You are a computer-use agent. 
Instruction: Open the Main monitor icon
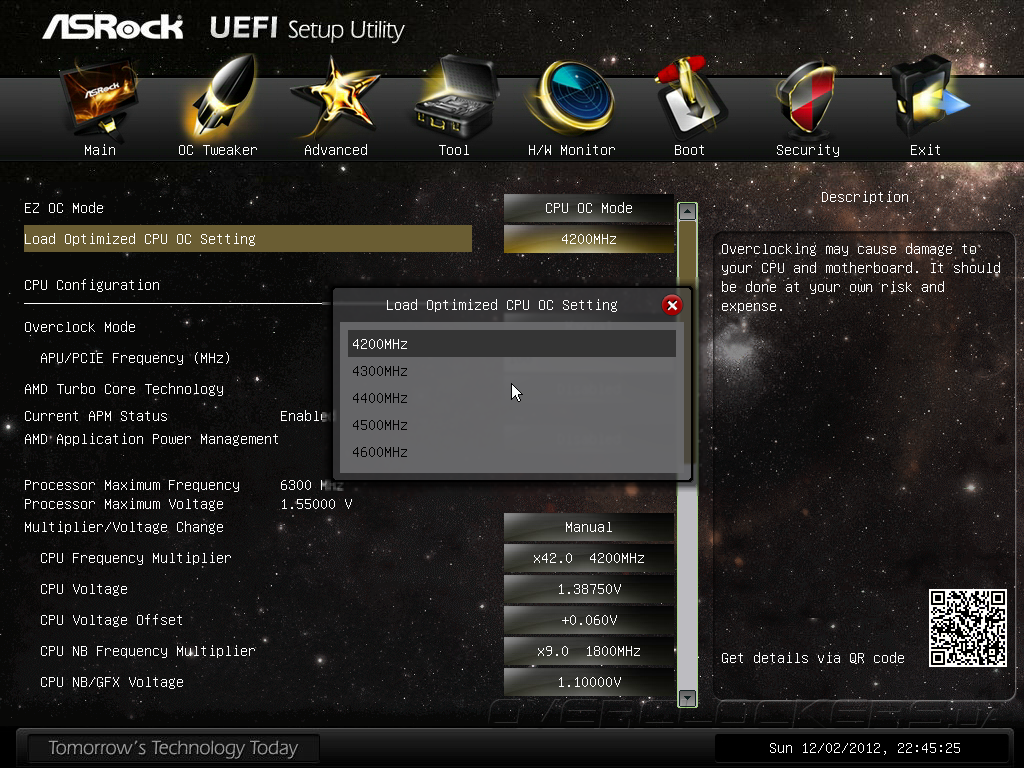coord(99,99)
